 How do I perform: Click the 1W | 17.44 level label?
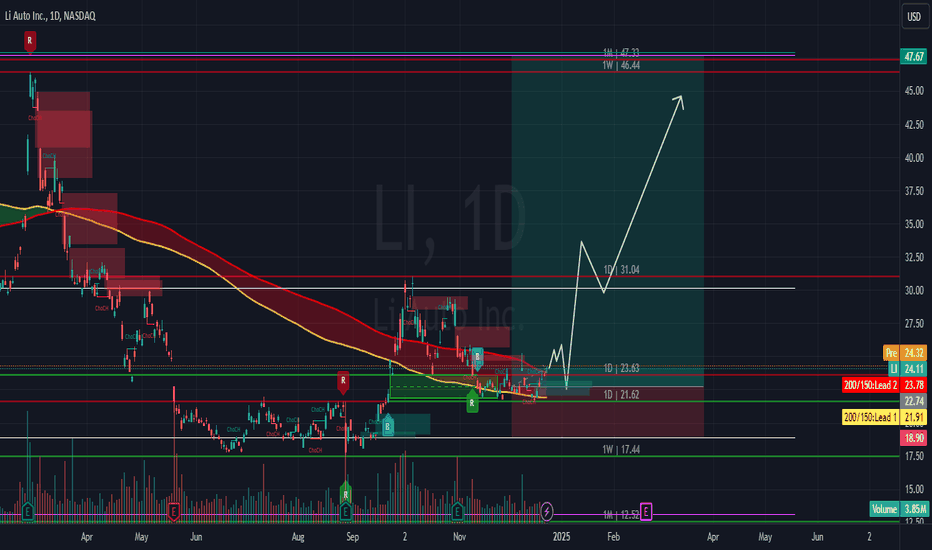pyautogui.click(x=621, y=450)
